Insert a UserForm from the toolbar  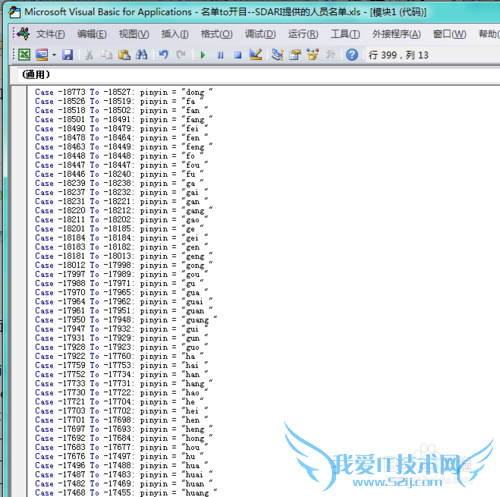[42, 55]
